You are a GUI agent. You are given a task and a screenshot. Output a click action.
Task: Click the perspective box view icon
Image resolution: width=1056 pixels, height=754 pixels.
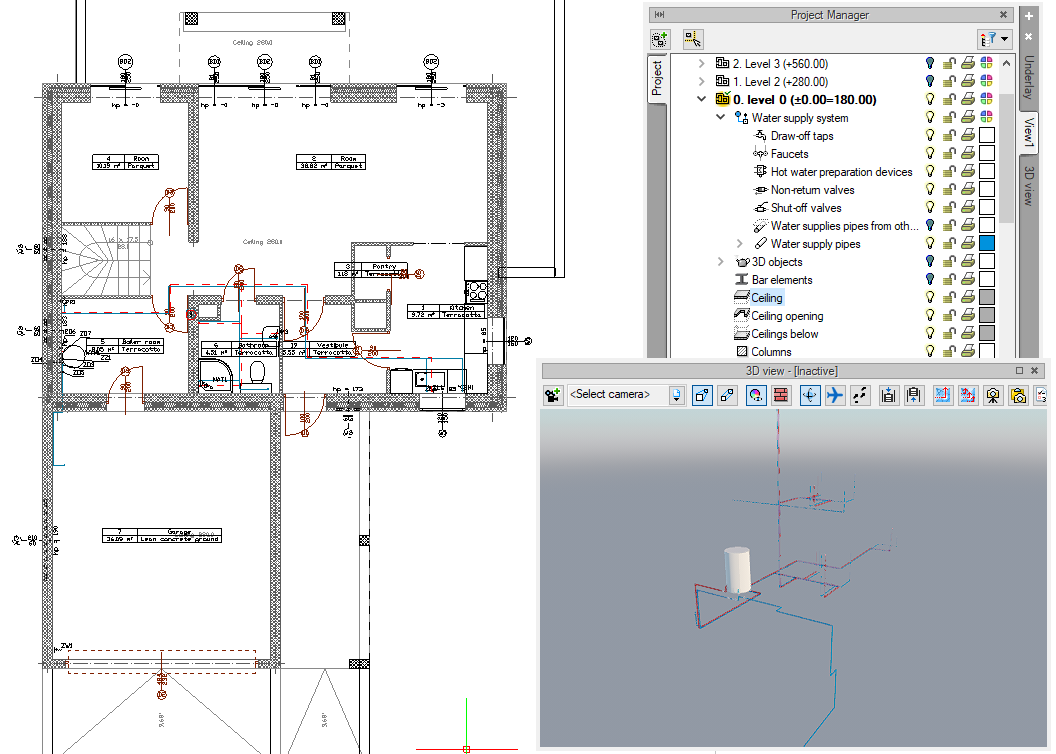702,395
